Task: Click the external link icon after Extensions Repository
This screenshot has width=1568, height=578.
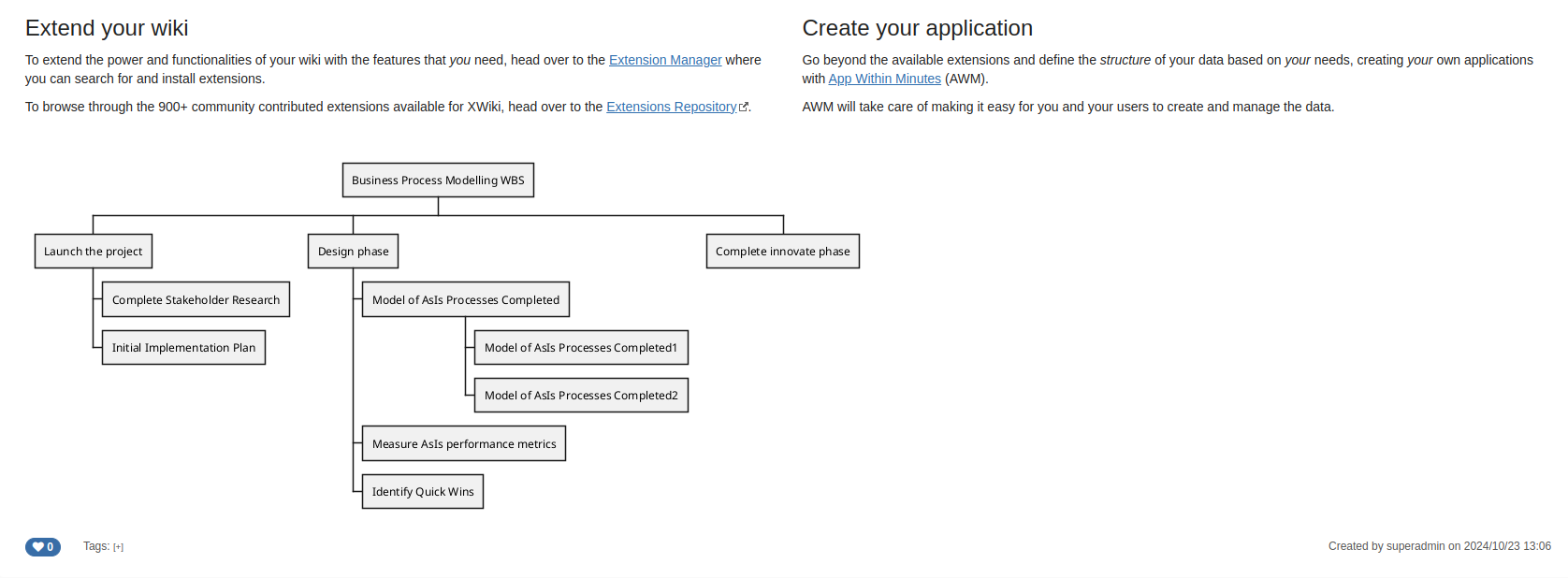Action: pos(744,108)
